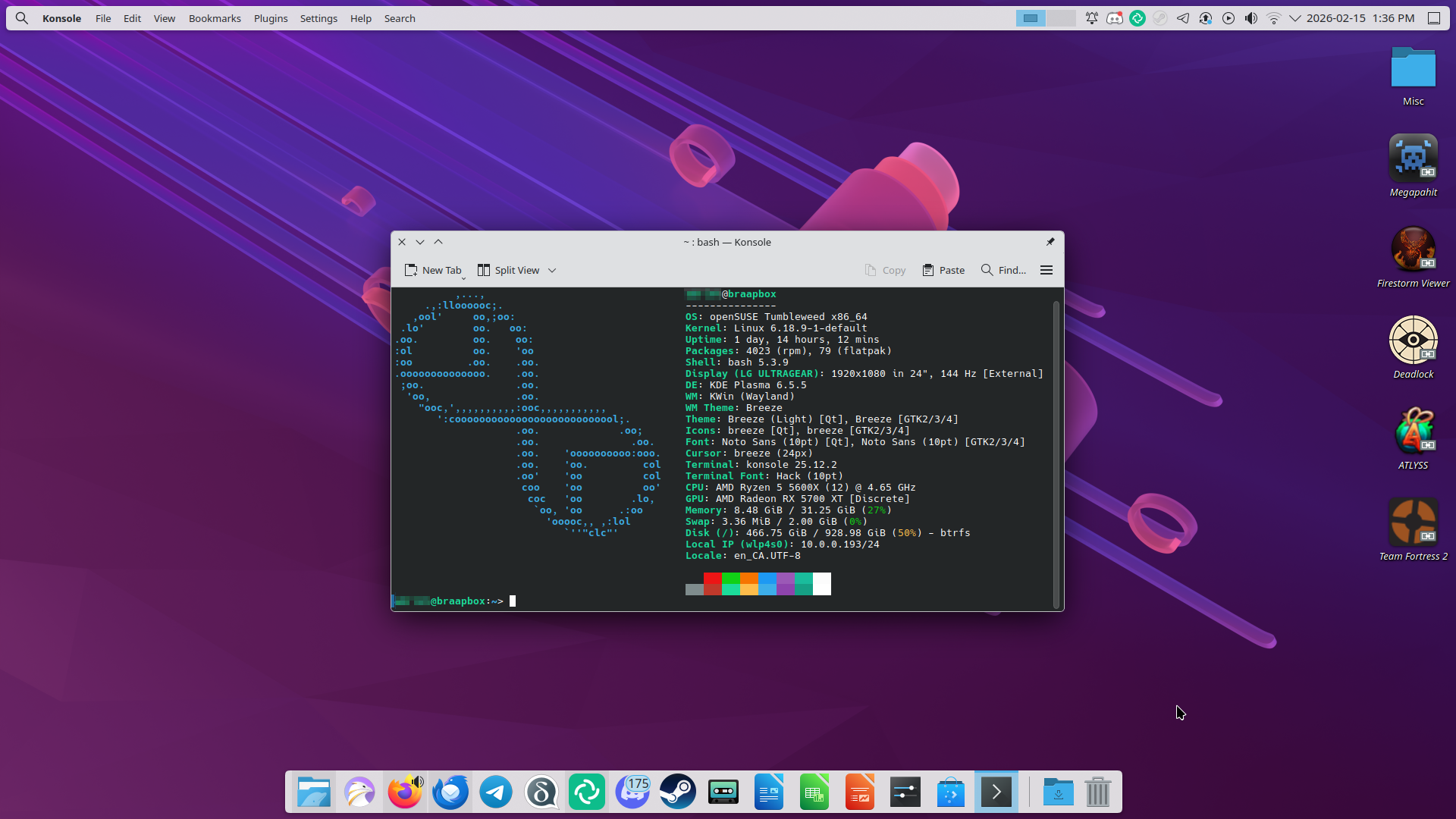Click the Split View icon
The width and height of the screenshot is (1456, 819).
pyautogui.click(x=484, y=270)
